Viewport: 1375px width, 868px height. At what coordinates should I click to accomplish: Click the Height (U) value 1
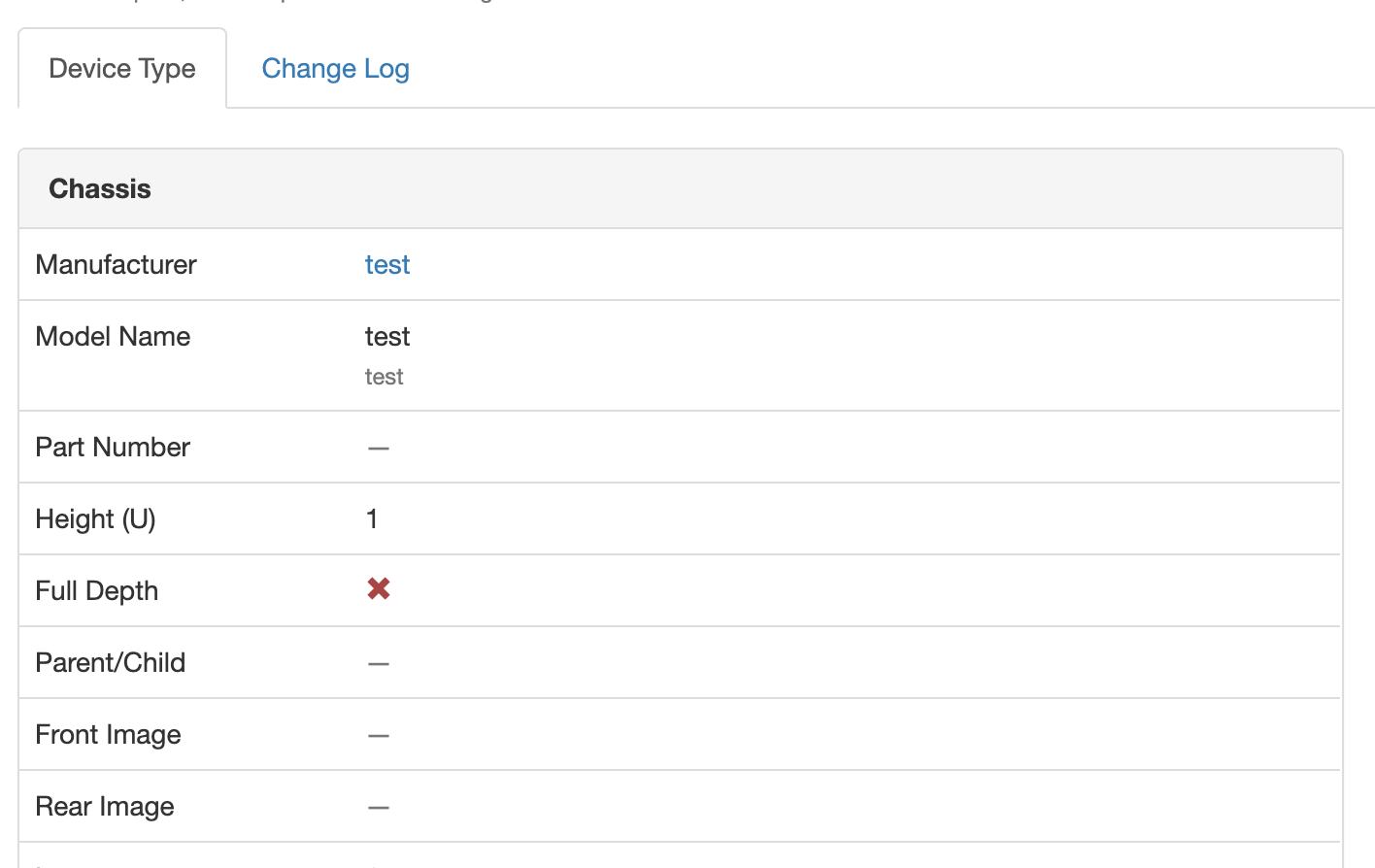coord(372,518)
